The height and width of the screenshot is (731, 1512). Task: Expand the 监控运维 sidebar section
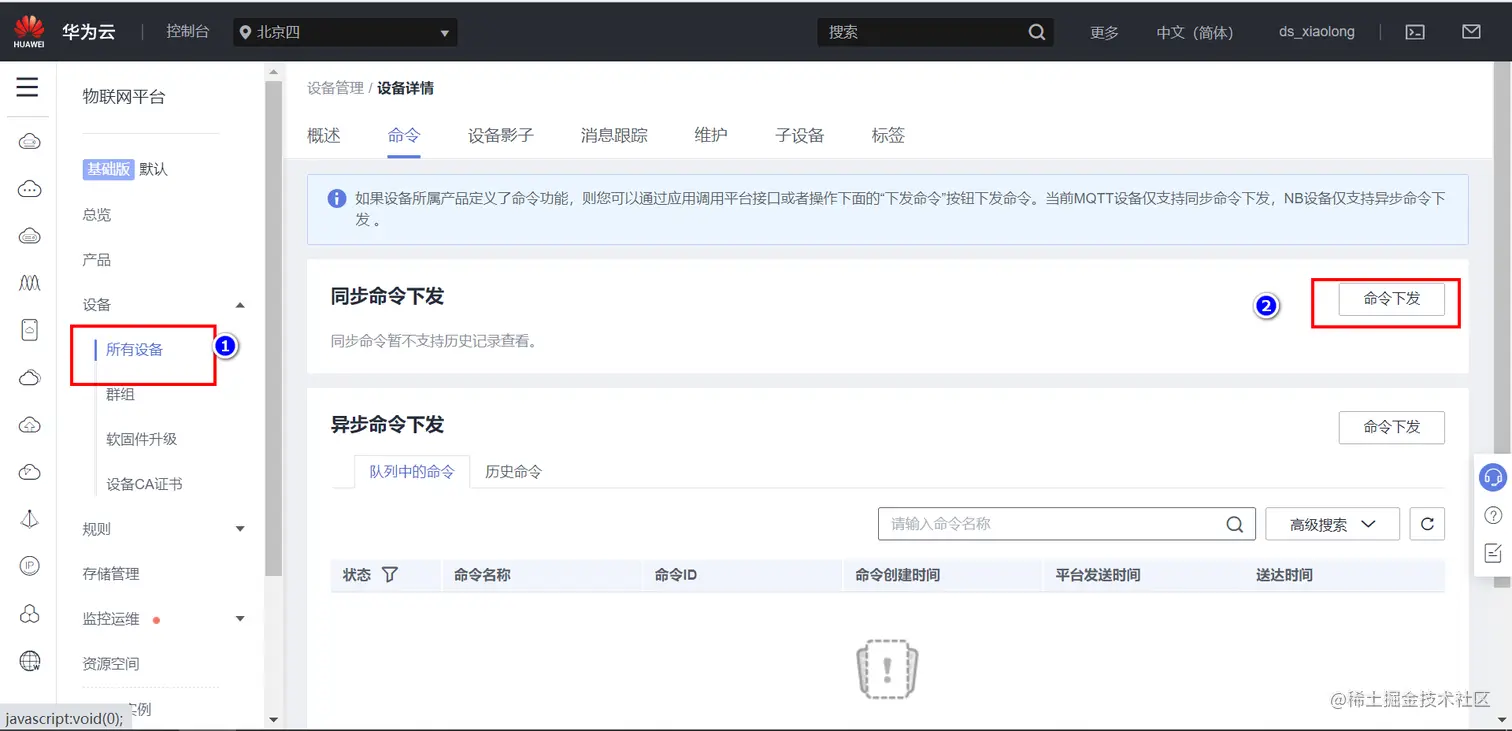tap(240, 619)
